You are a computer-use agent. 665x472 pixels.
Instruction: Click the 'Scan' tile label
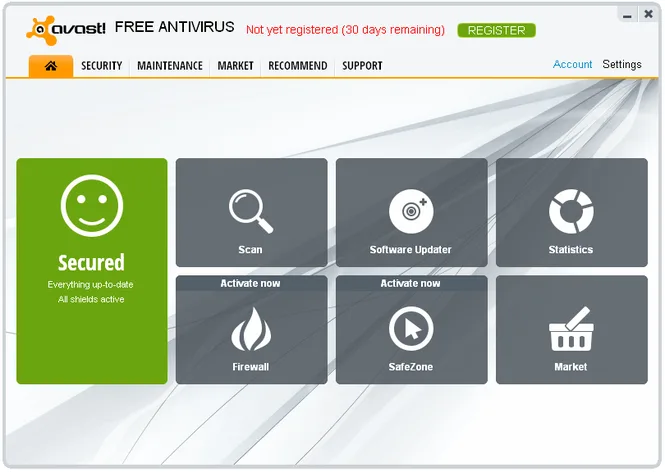[x=250, y=249]
